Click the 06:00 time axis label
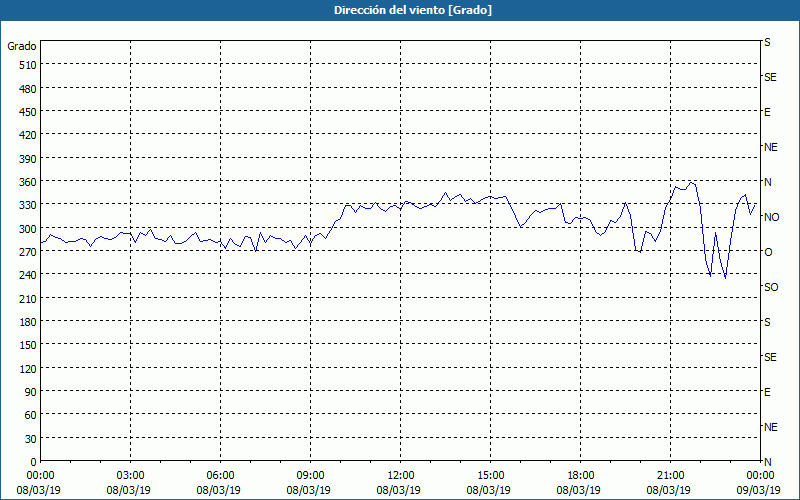Viewport: 800px width, 500px height. (220, 476)
